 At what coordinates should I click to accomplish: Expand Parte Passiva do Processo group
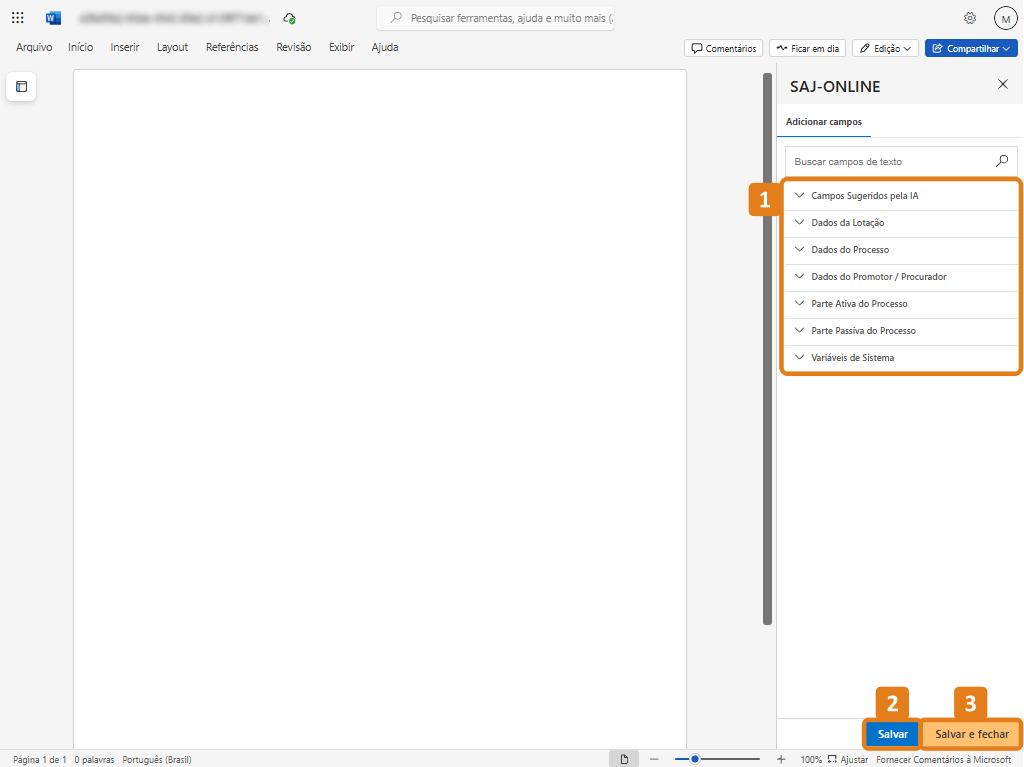click(863, 331)
